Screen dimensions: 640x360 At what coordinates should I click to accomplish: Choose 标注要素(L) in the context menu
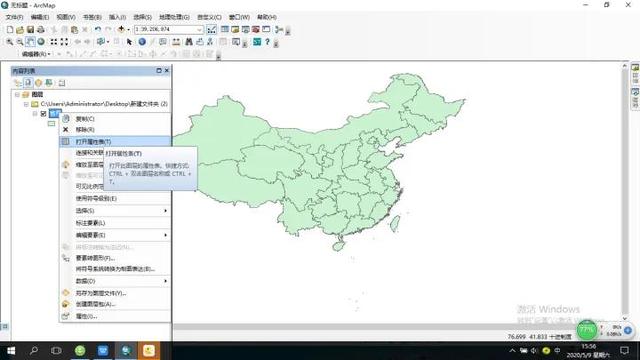(115, 223)
